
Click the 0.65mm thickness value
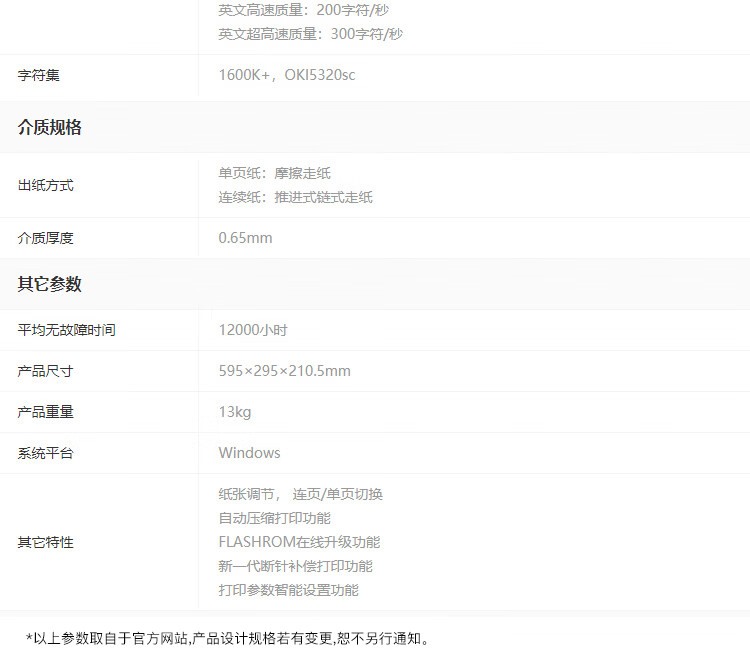(245, 238)
